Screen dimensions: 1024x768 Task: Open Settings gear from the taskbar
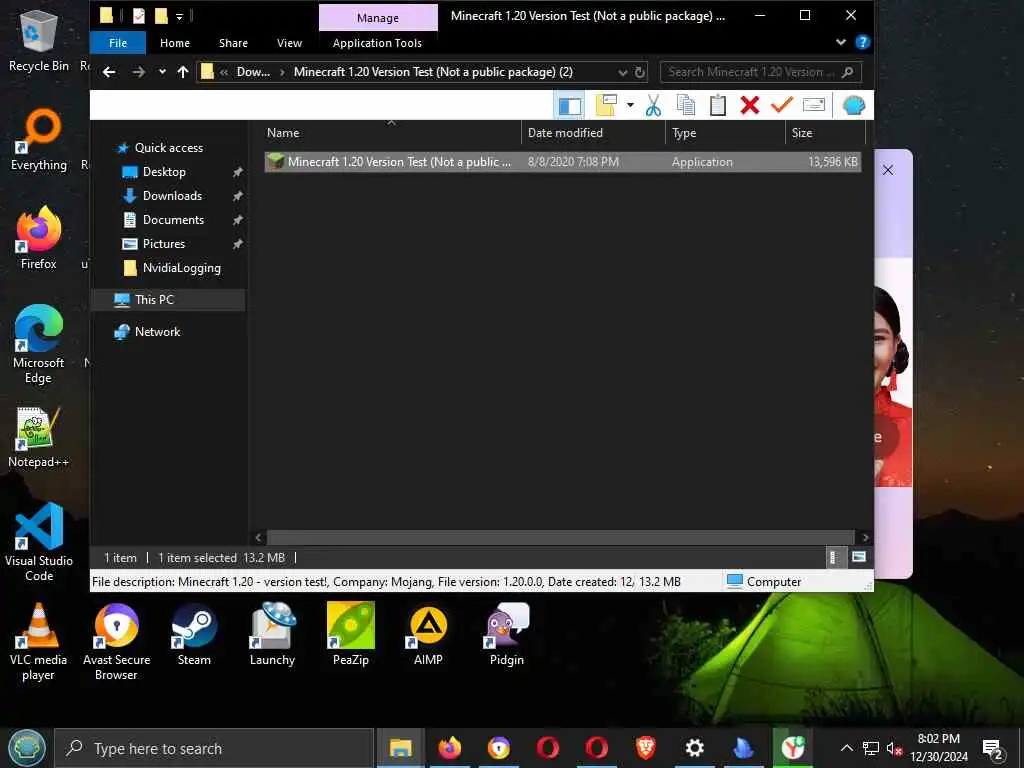694,748
